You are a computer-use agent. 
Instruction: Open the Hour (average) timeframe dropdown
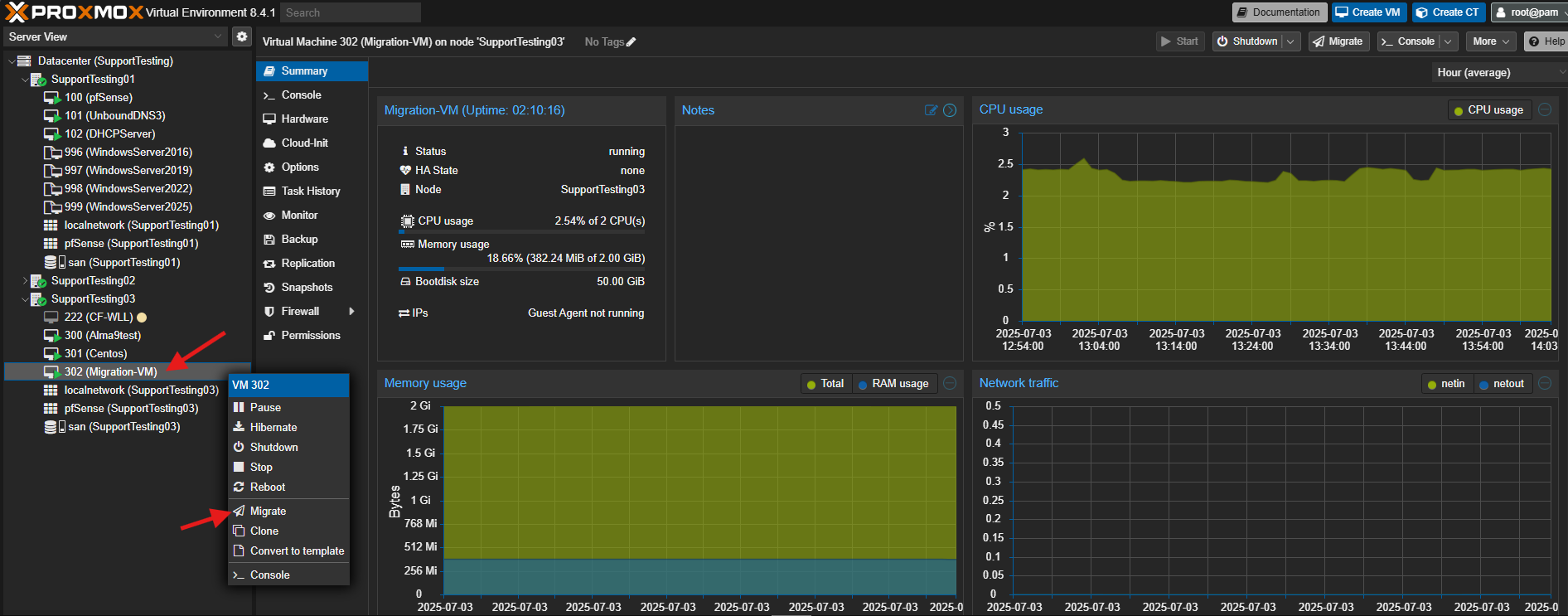tap(1498, 73)
